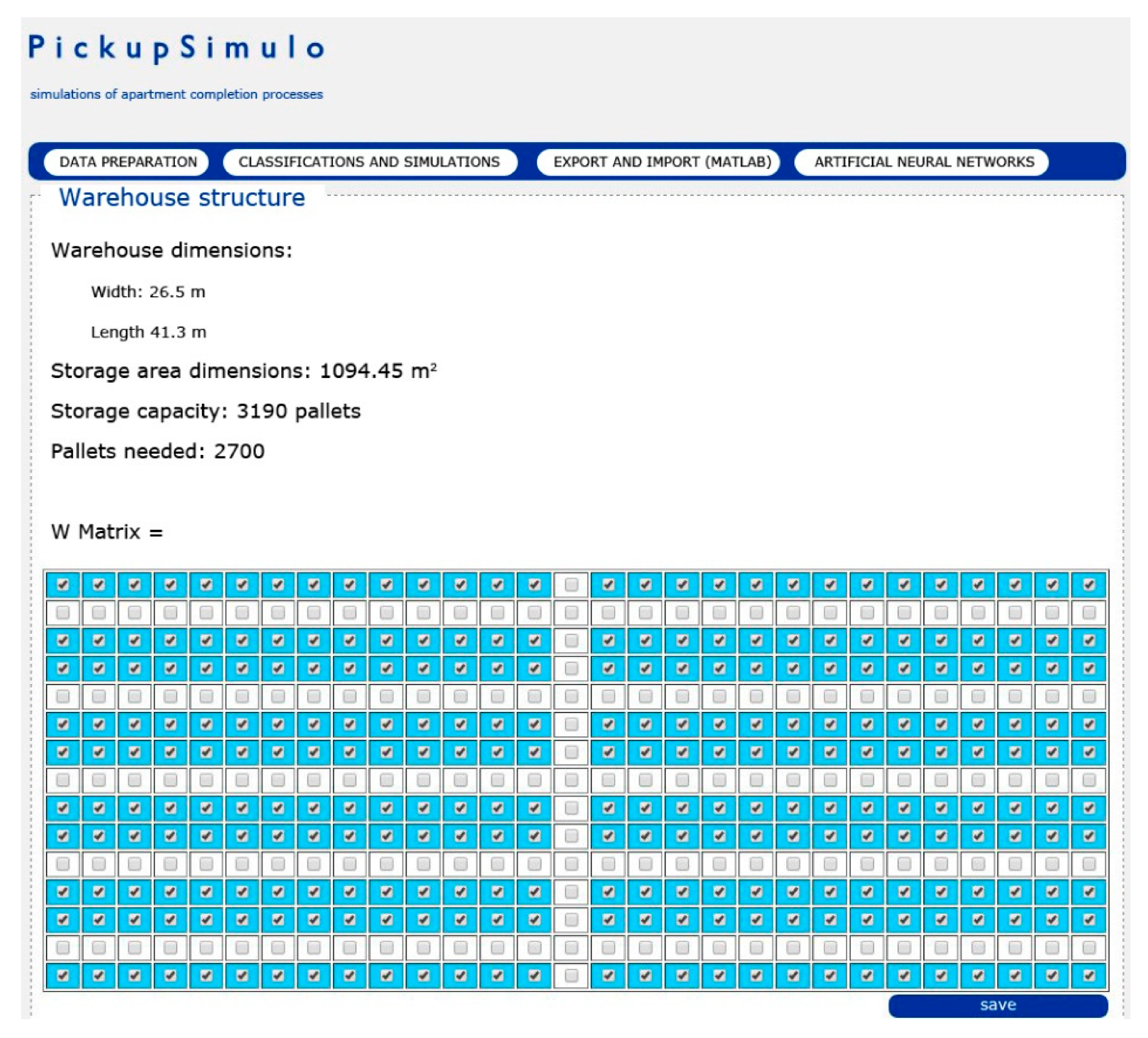Click the Warehouse structure heading
The width and height of the screenshot is (1148, 1038).
tap(182, 198)
